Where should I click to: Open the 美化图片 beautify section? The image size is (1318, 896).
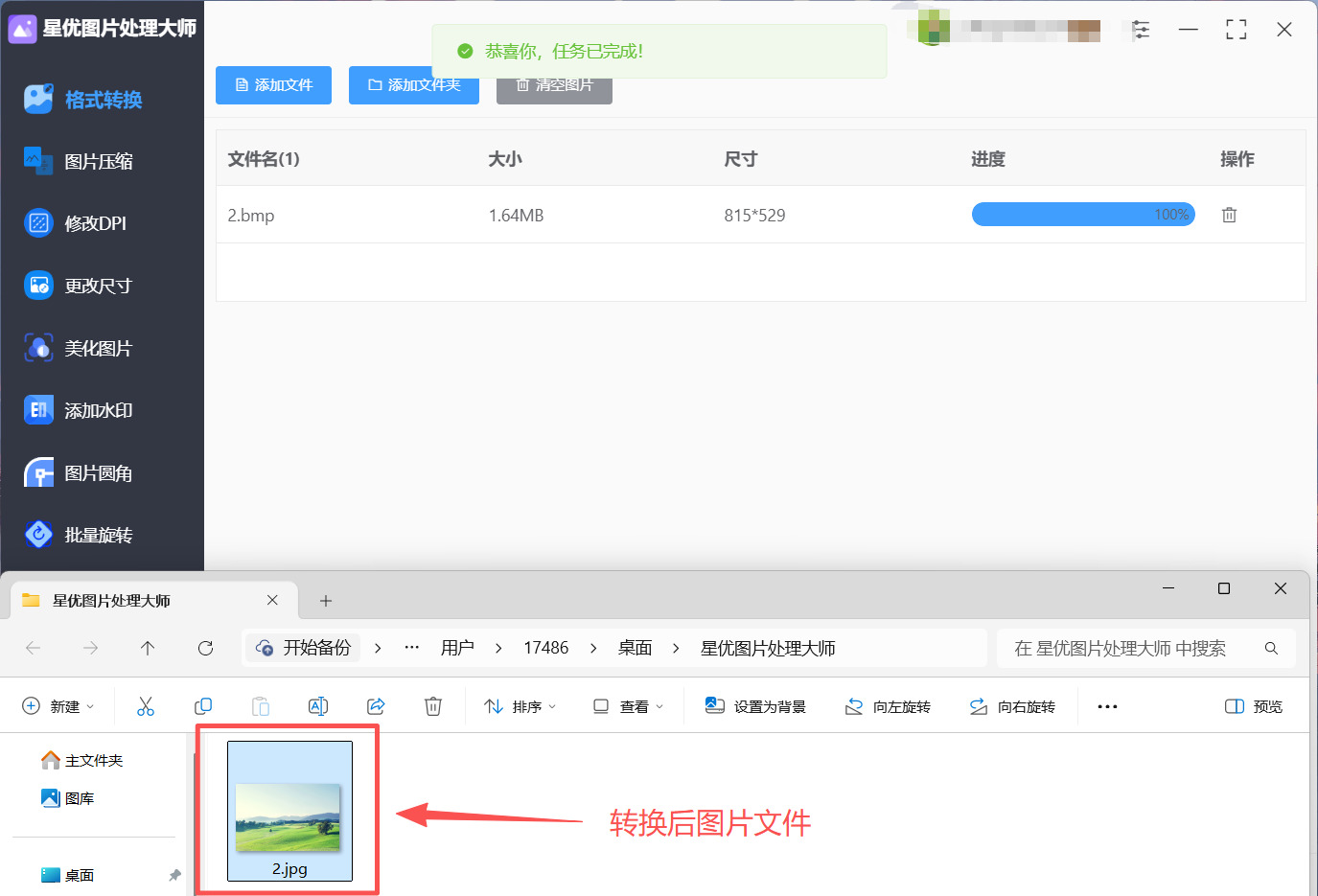click(x=78, y=348)
